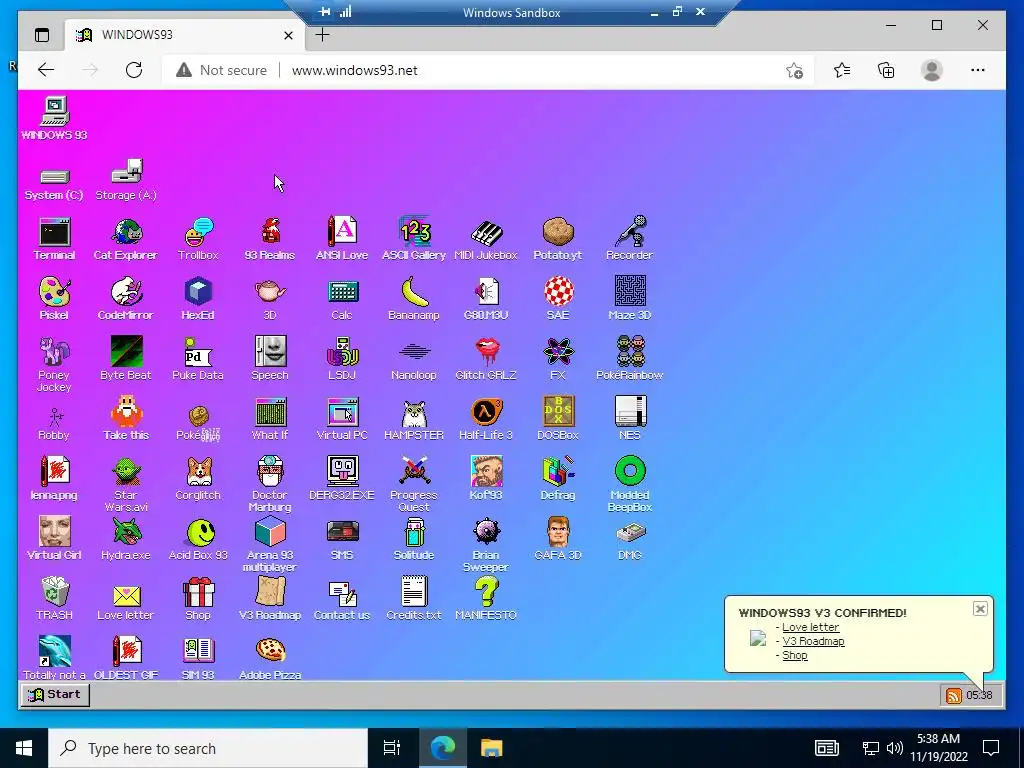Open the Solitude icon

tap(414, 539)
